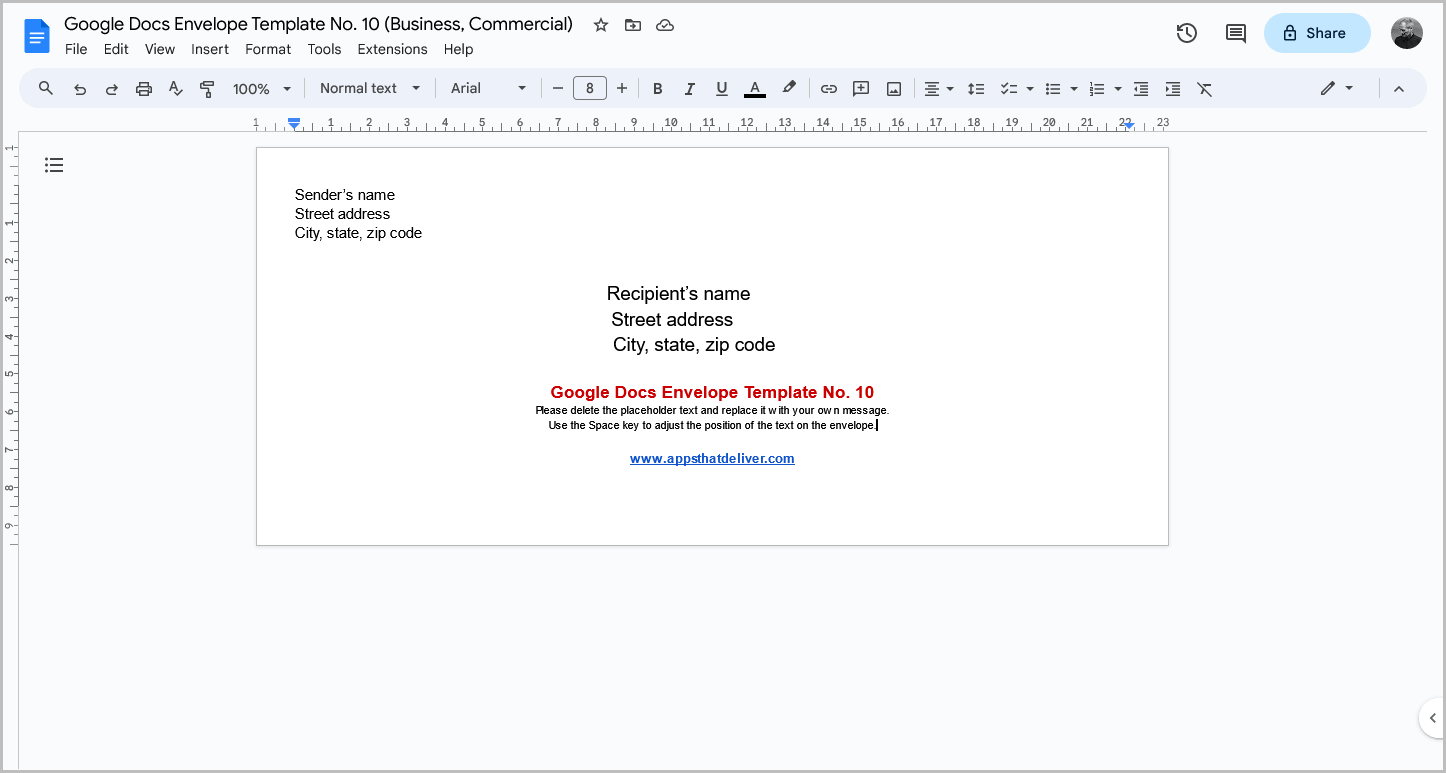This screenshot has width=1446, height=773.
Task: Insert a link
Action: point(829,89)
